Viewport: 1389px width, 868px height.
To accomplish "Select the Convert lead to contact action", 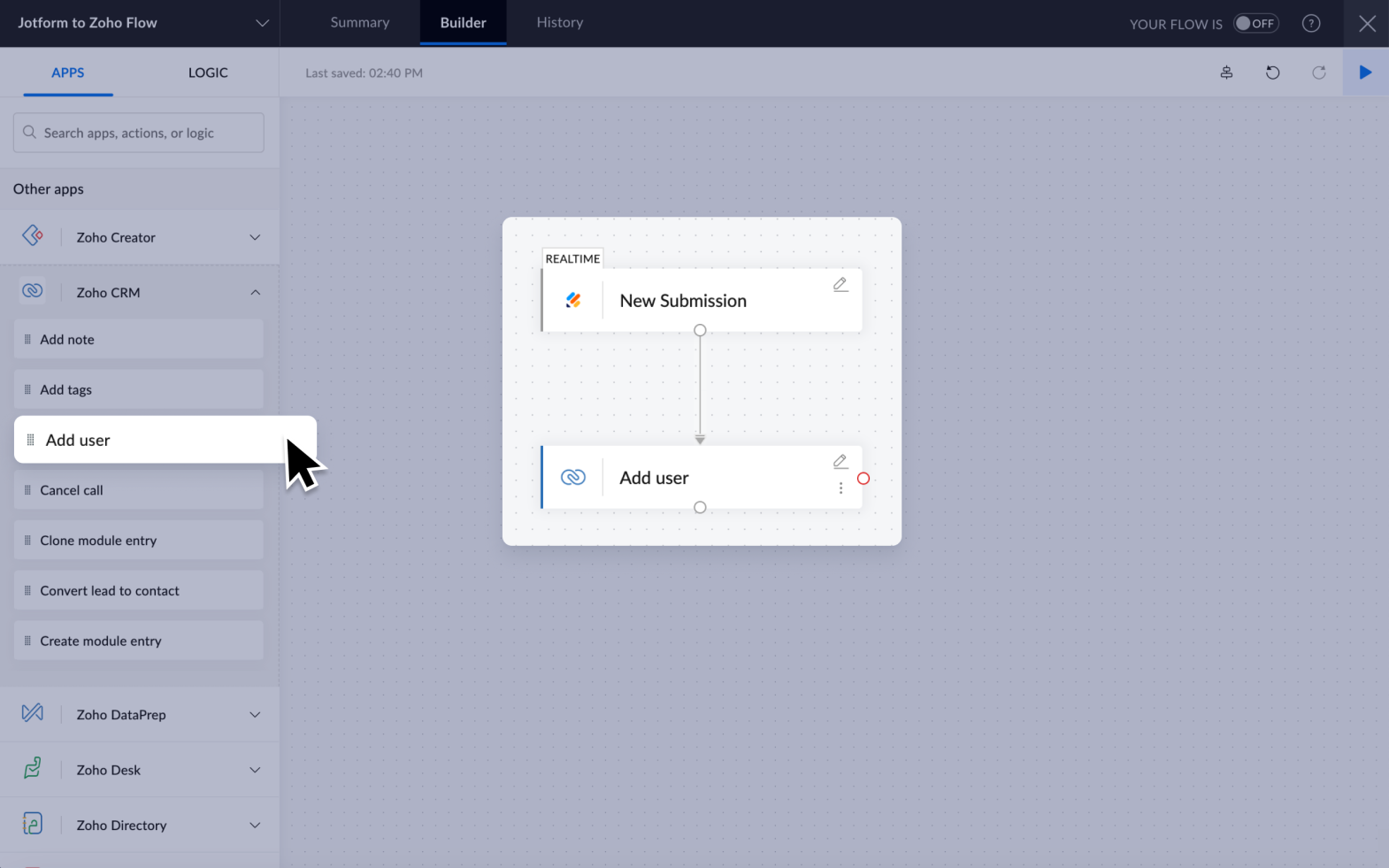I will (139, 590).
